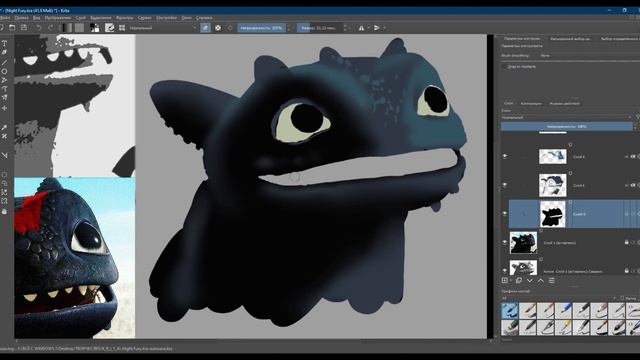Image resolution: width=640 pixels, height=360 pixels.
Task: Activate vertical mirror tool
Action: click(x=377, y=28)
